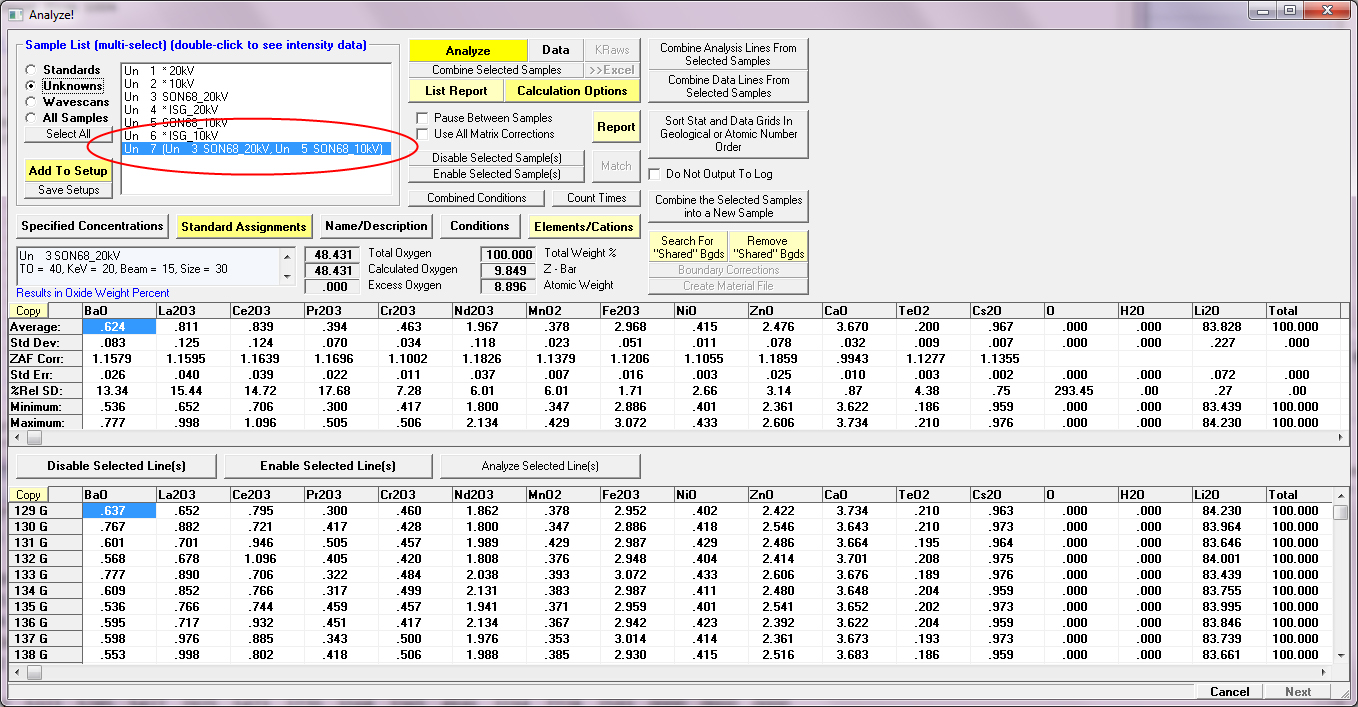Screen dimensions: 1358x707
Task: Open the Elements/Cations button
Action: click(584, 227)
